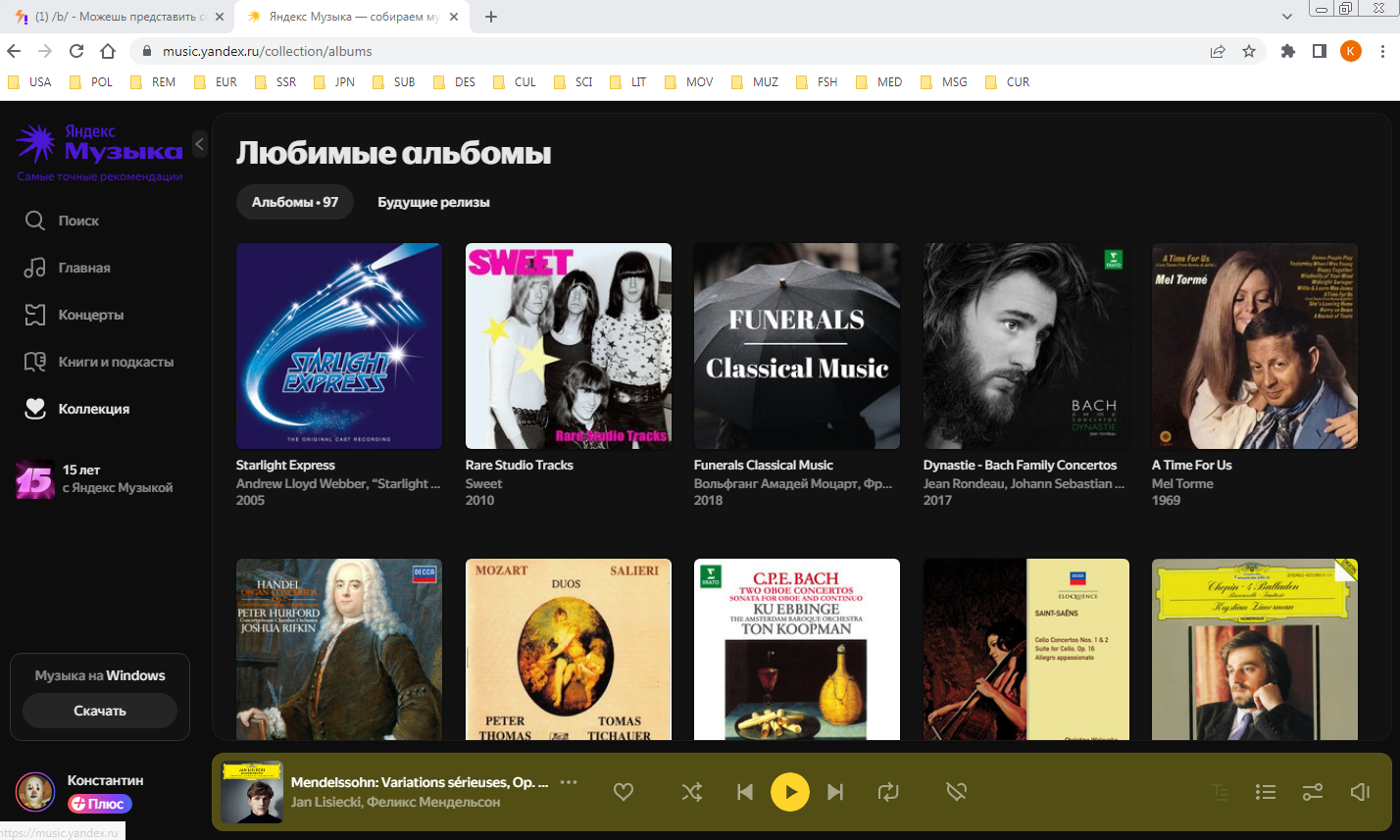Open the browser extensions puzzle icon

(1289, 51)
